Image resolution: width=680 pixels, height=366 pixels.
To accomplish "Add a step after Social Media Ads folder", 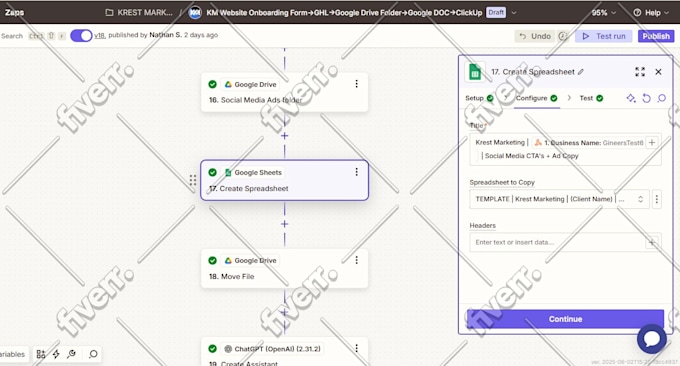I will 284,136.
